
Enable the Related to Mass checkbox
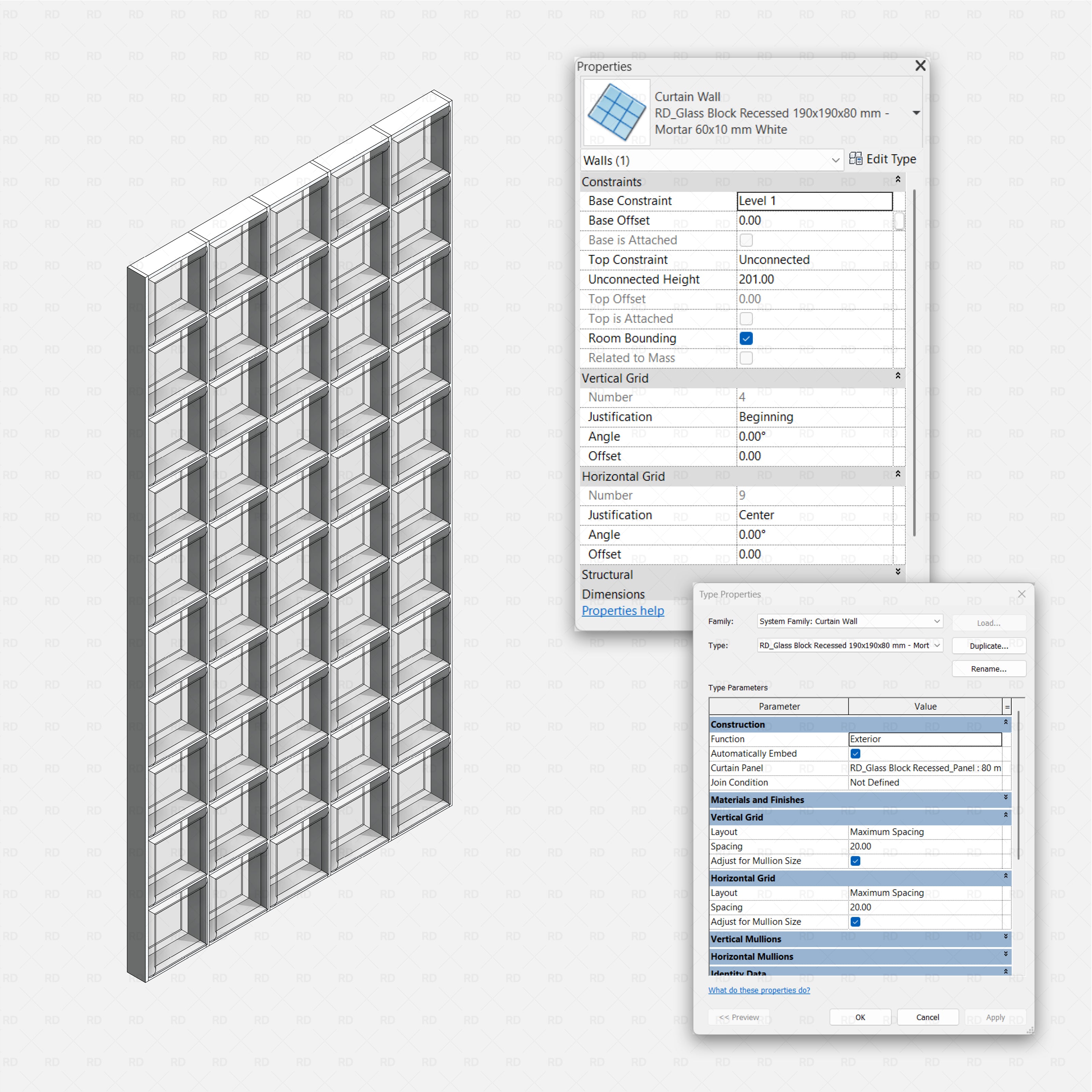pos(746,358)
